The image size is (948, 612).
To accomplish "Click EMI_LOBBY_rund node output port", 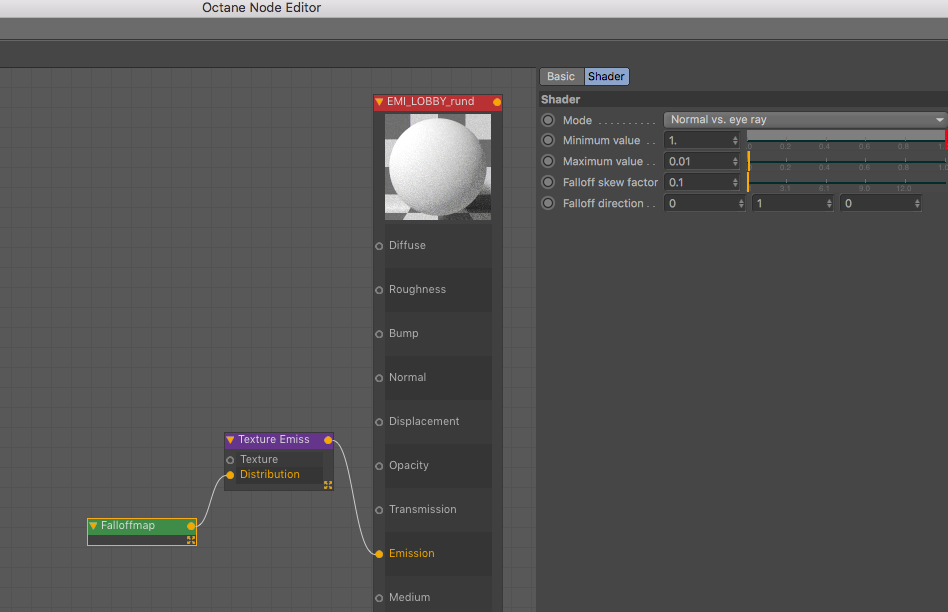I will coord(497,102).
